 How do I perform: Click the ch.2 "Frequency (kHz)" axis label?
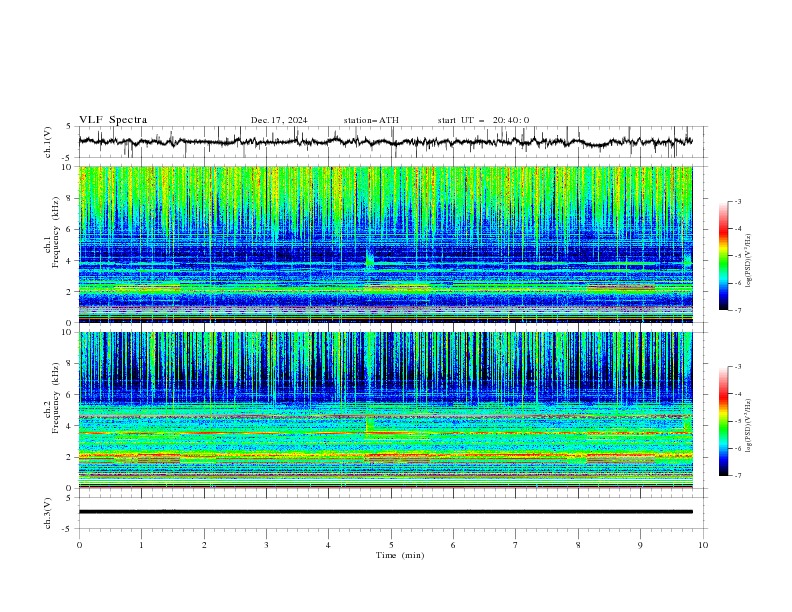tap(56, 398)
